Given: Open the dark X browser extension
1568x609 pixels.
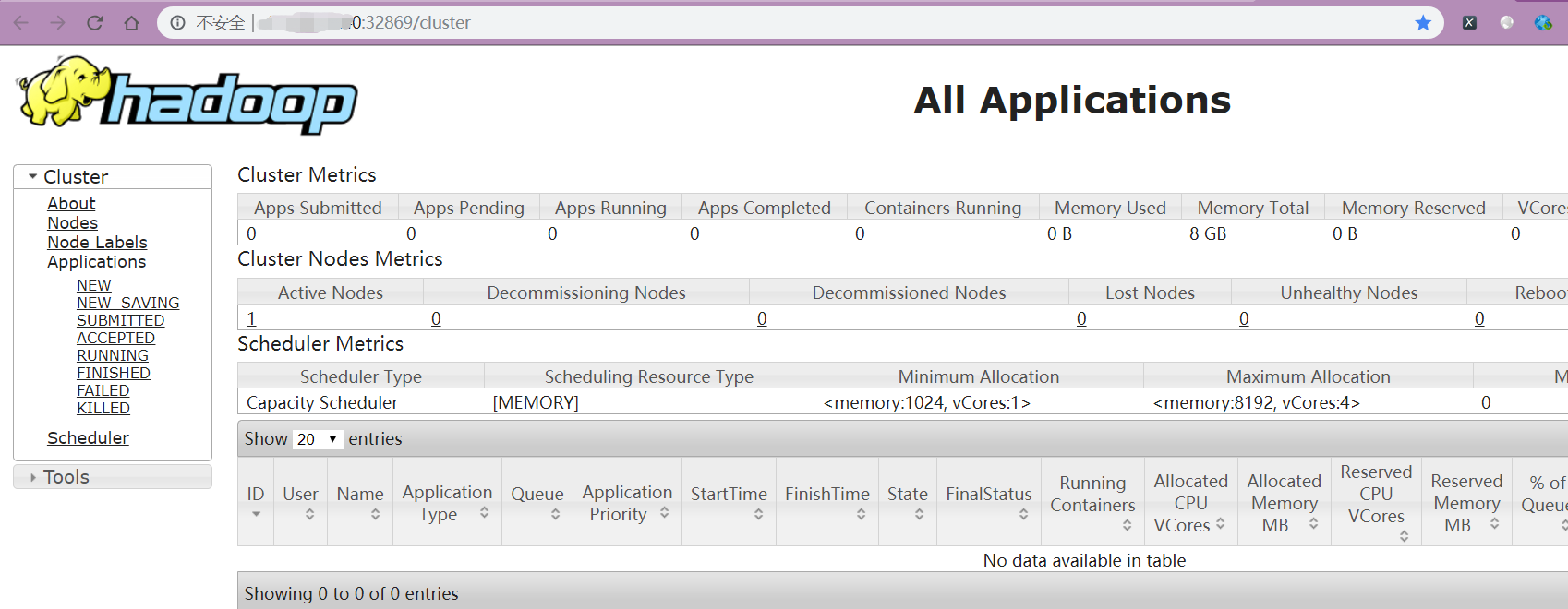Looking at the screenshot, I should pos(1469,22).
